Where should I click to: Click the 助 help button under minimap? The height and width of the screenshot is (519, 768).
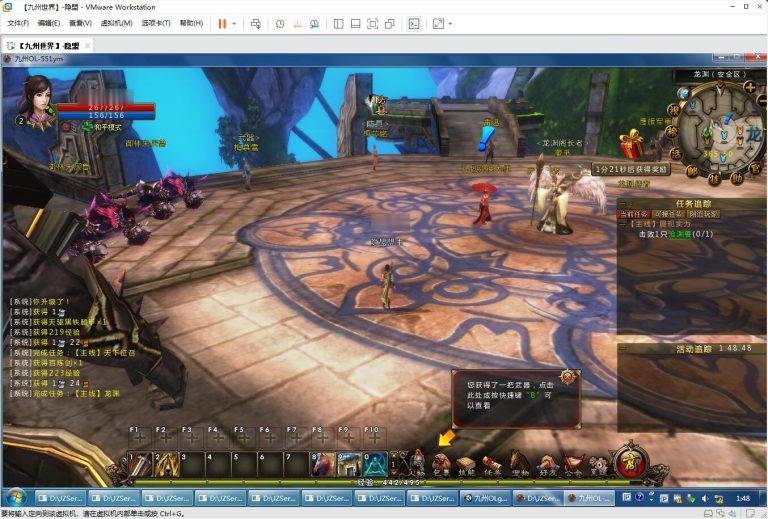pyautogui.click(x=736, y=178)
